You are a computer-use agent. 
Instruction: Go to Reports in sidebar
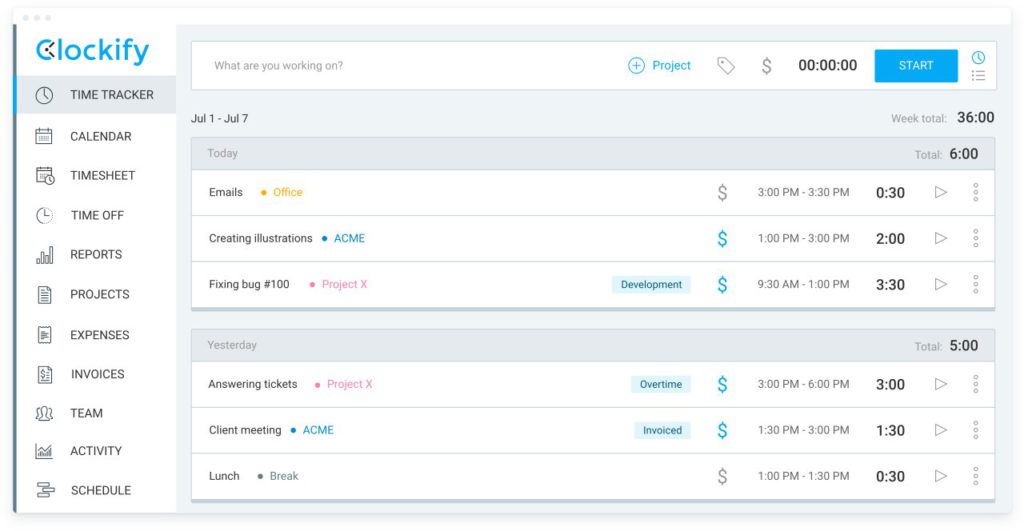(x=95, y=255)
